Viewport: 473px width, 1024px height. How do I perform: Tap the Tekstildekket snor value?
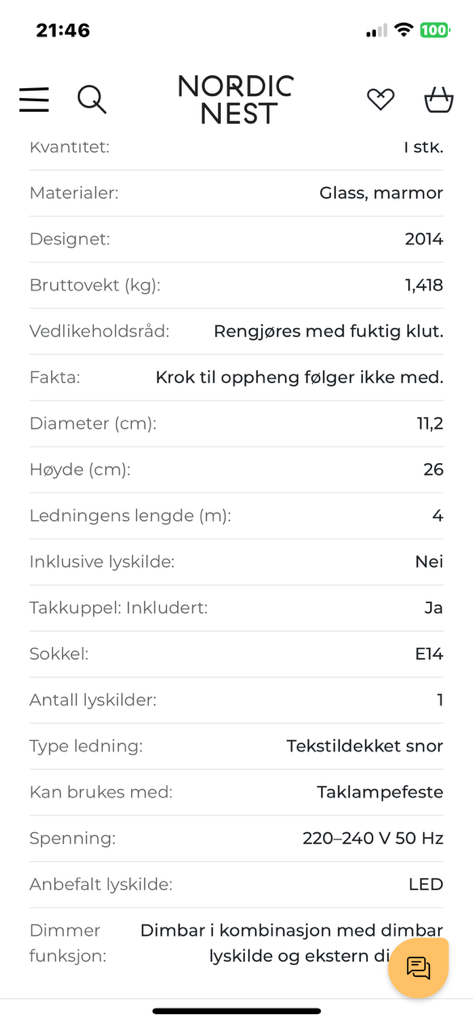(365, 746)
